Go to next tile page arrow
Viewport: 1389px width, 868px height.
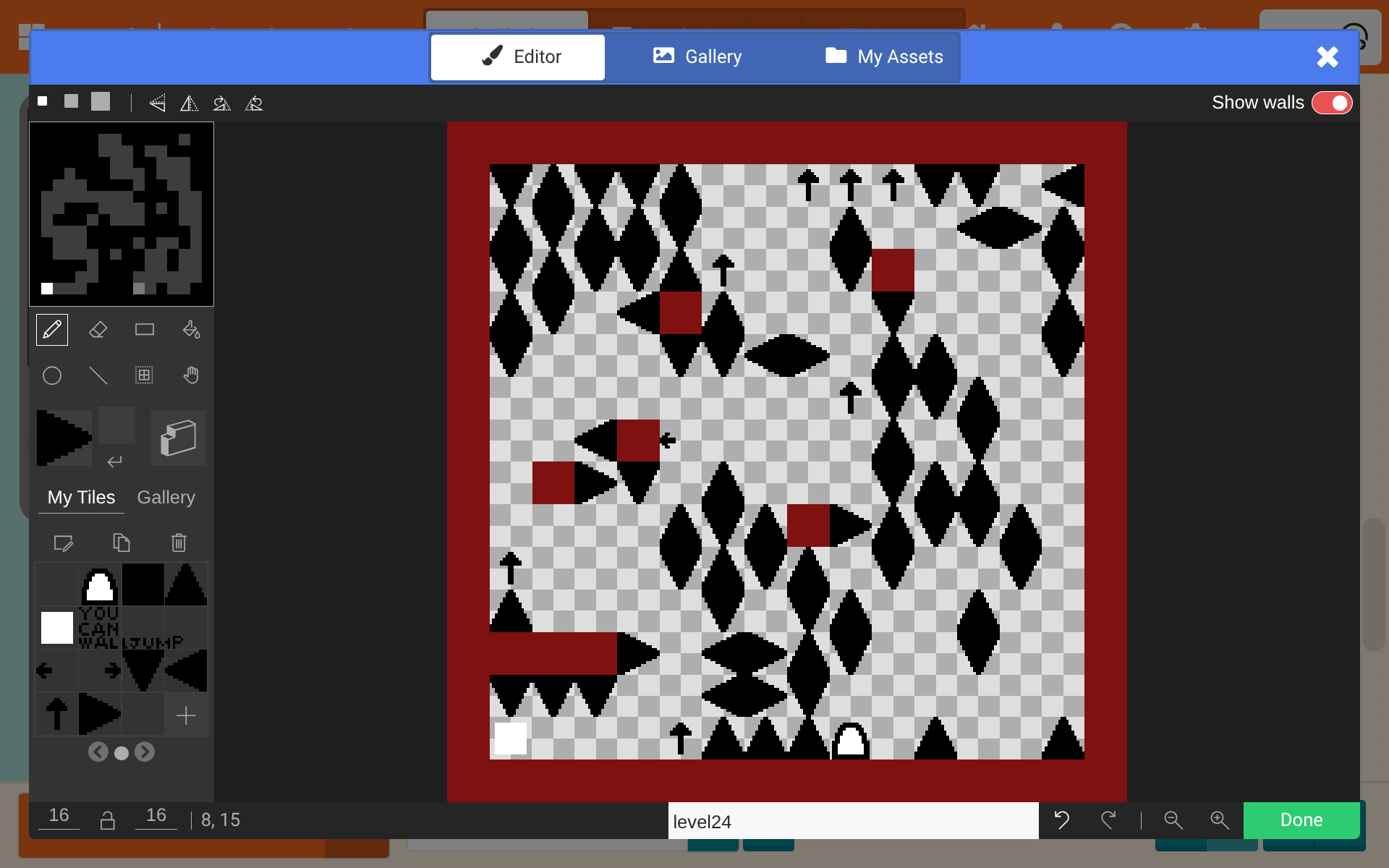coord(145,752)
